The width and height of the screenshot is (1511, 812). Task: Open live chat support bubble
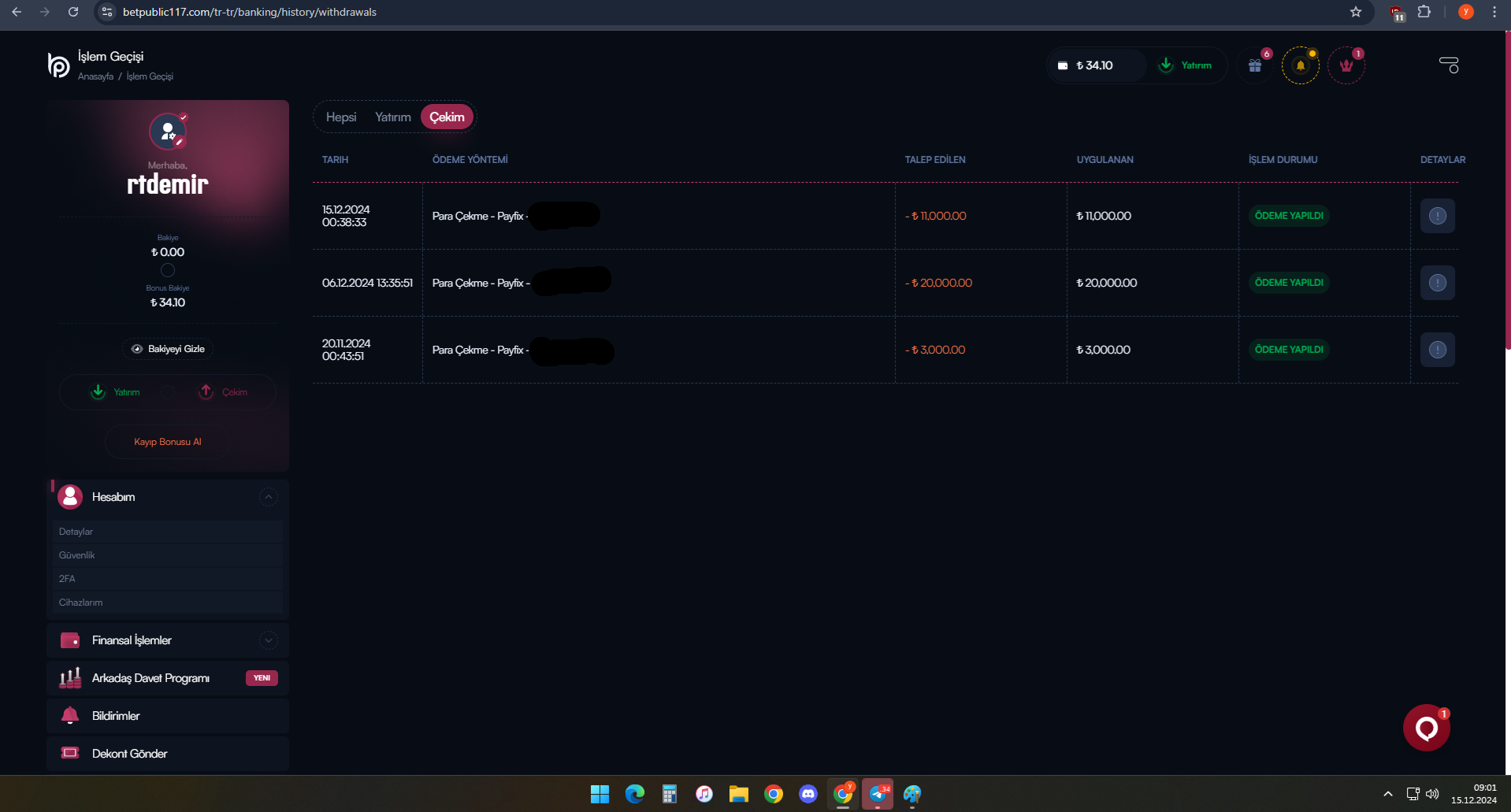[x=1426, y=728]
